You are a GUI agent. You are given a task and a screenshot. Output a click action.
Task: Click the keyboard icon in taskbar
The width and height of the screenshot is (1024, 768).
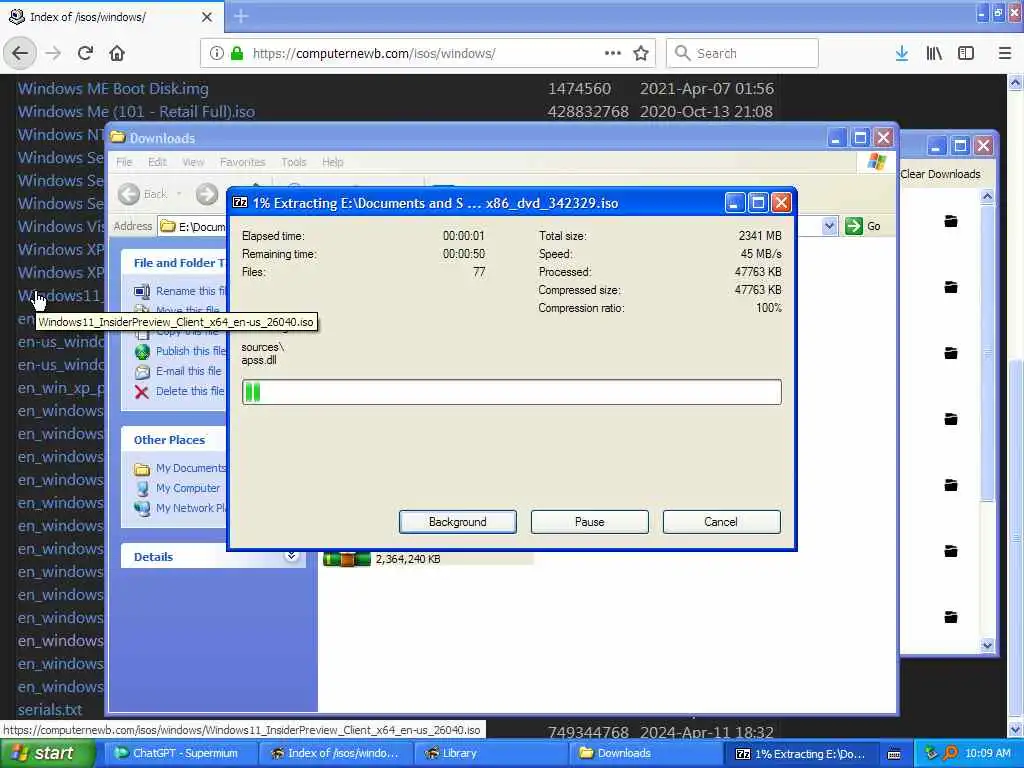click(x=894, y=754)
